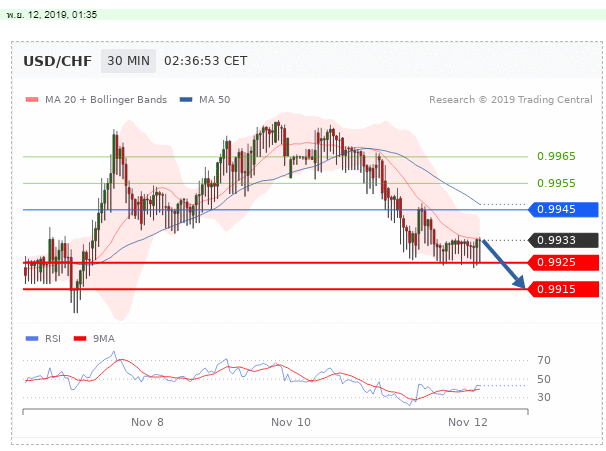Click the MA 50 blue legend swatch
The width and height of the screenshot is (606, 451).
[186, 100]
